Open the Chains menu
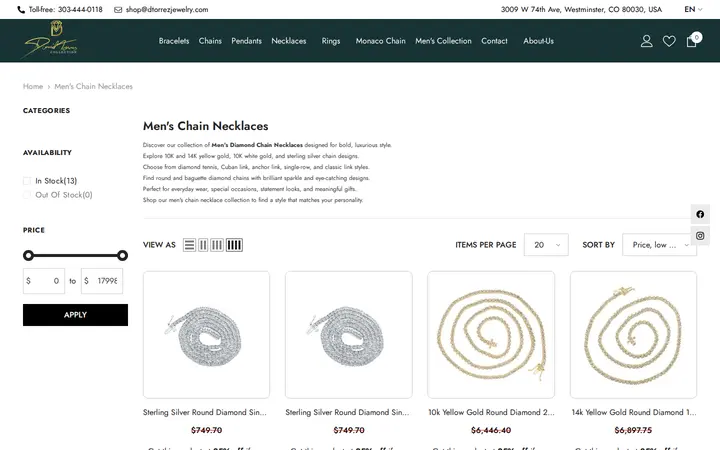 click(210, 41)
